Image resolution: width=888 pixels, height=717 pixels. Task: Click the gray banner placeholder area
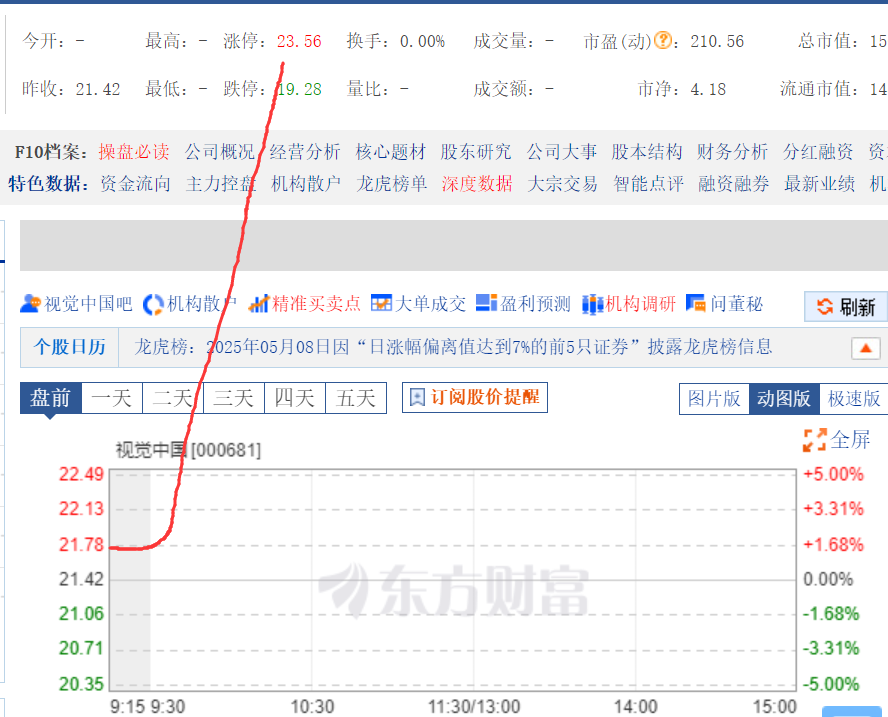pos(454,246)
